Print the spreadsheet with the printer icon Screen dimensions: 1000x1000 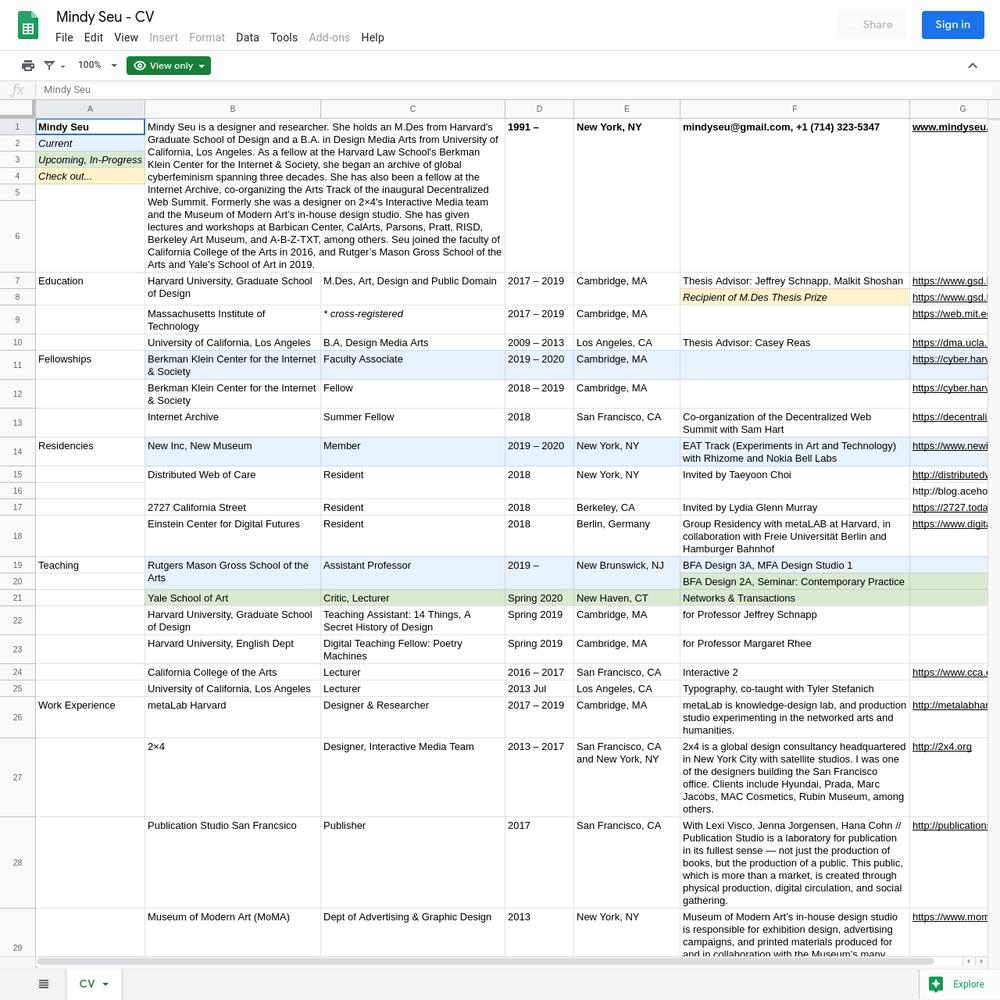point(28,66)
